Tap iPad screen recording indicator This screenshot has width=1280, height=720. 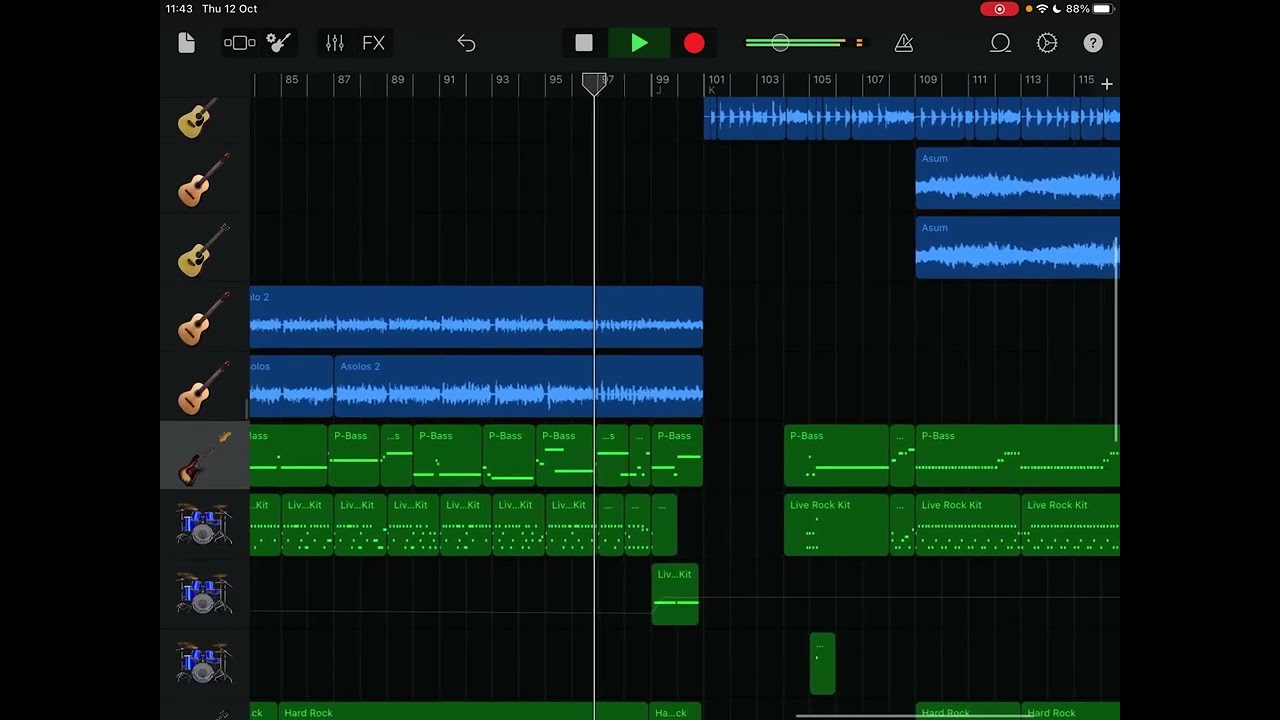pyautogui.click(x=999, y=9)
